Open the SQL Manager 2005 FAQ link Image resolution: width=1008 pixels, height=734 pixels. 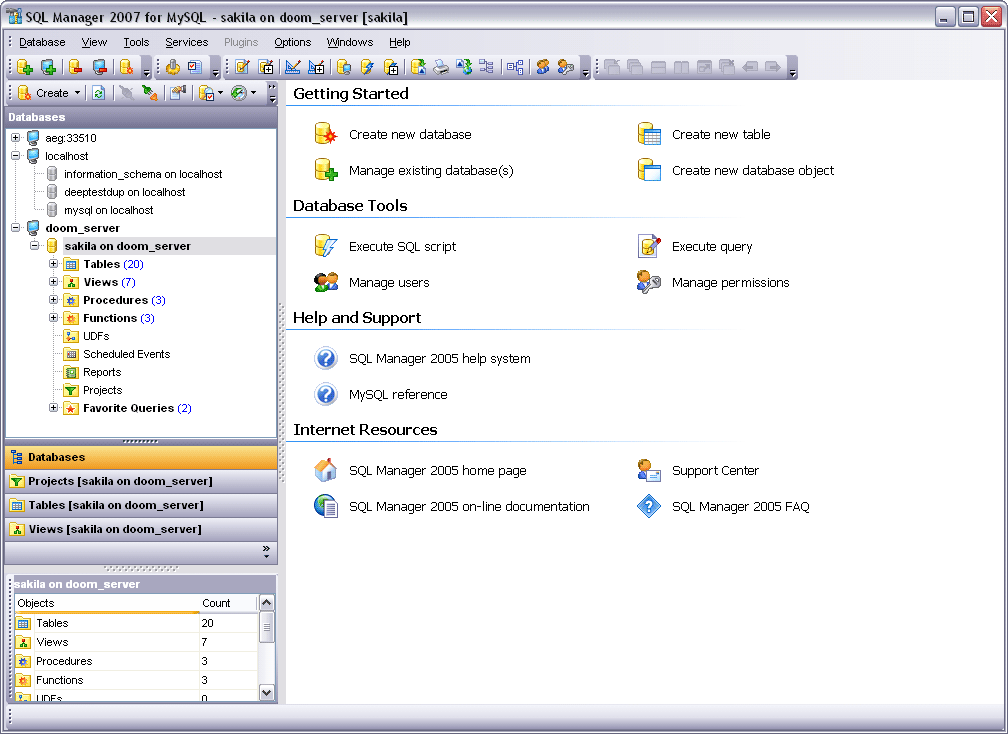pos(723,506)
